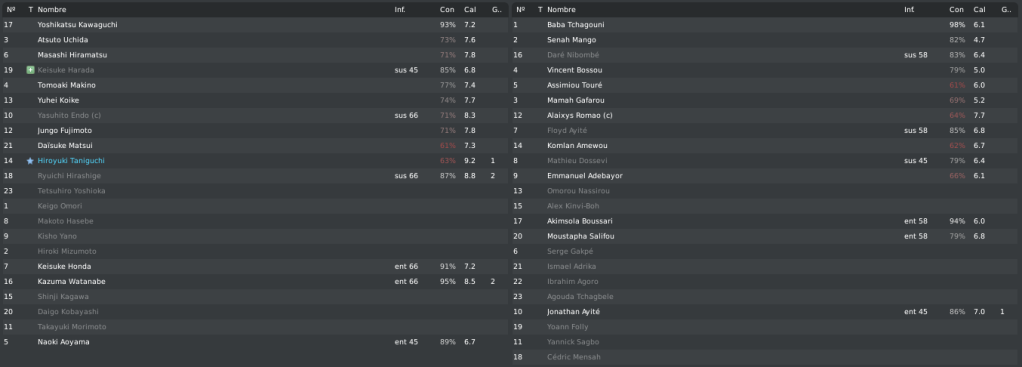Select Jonathan Ayité row

(x=766, y=312)
